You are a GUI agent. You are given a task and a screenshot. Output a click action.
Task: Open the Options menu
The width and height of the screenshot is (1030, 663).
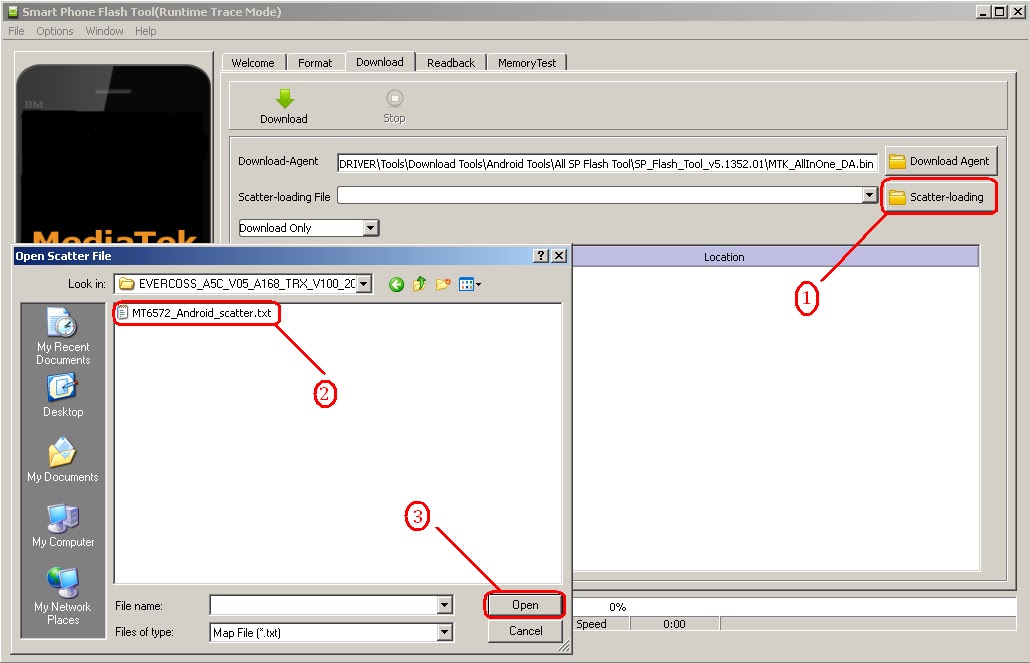(x=55, y=31)
